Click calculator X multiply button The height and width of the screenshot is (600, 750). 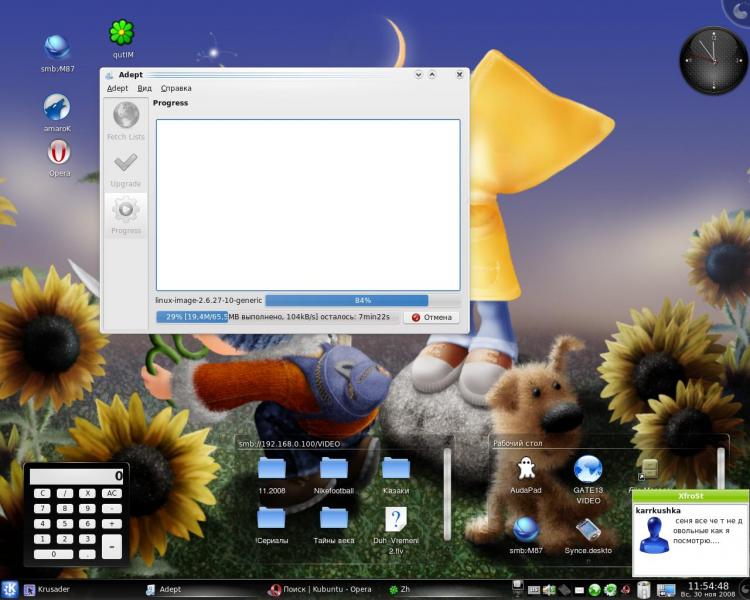[x=87, y=493]
